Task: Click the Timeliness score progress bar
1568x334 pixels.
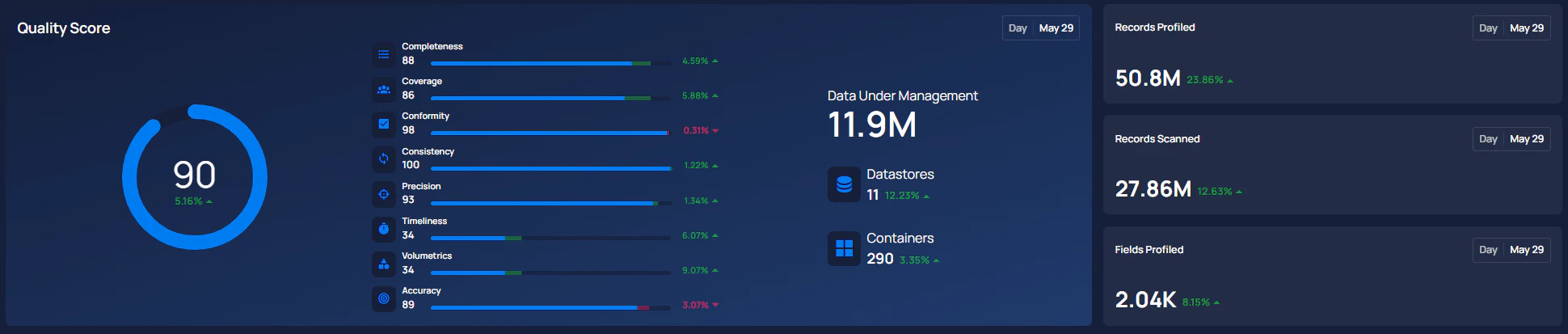Action: coord(550,238)
